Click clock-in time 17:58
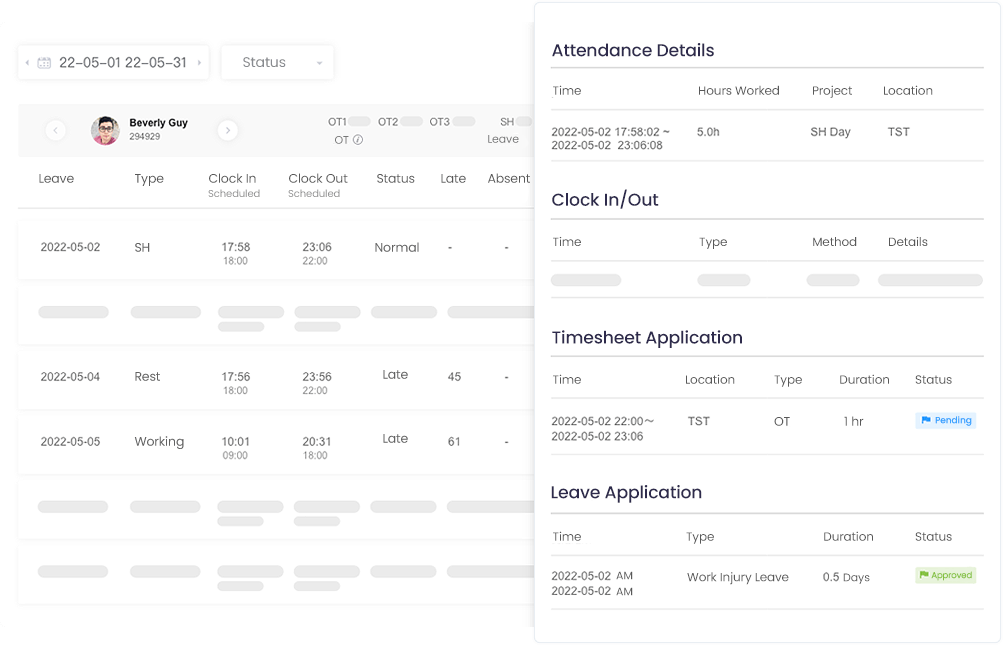The image size is (1003, 645). click(236, 247)
